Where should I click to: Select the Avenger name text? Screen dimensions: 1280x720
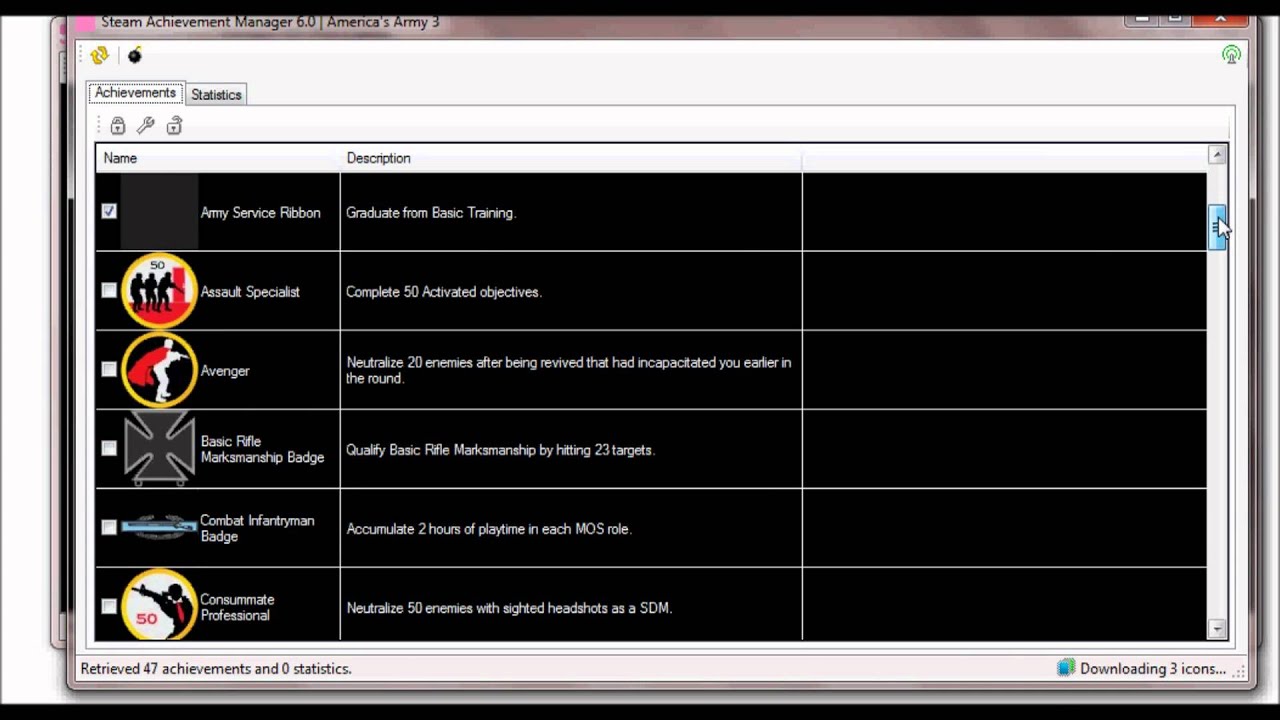(225, 371)
